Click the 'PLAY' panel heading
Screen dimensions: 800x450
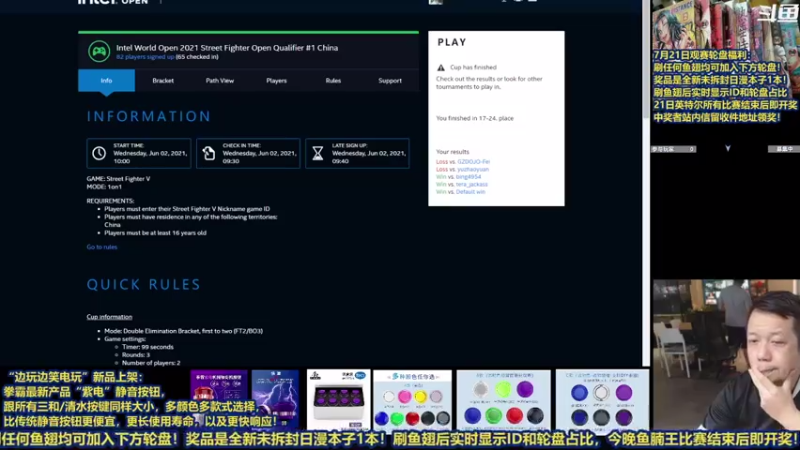point(452,42)
